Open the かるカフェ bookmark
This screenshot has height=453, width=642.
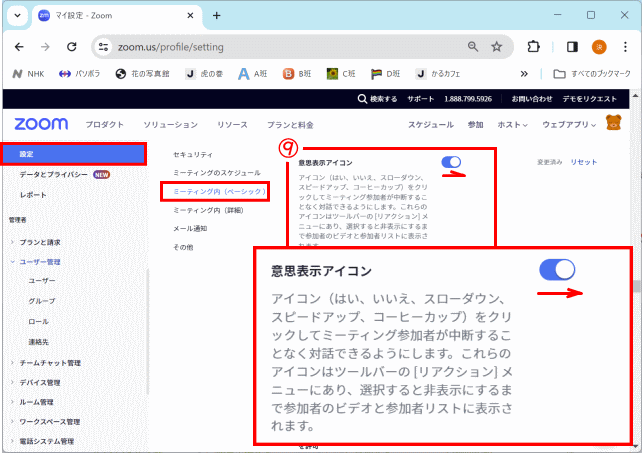[x=438, y=74]
